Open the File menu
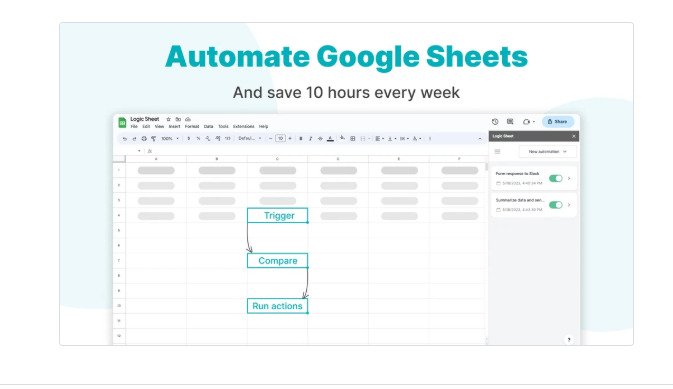 [134, 127]
